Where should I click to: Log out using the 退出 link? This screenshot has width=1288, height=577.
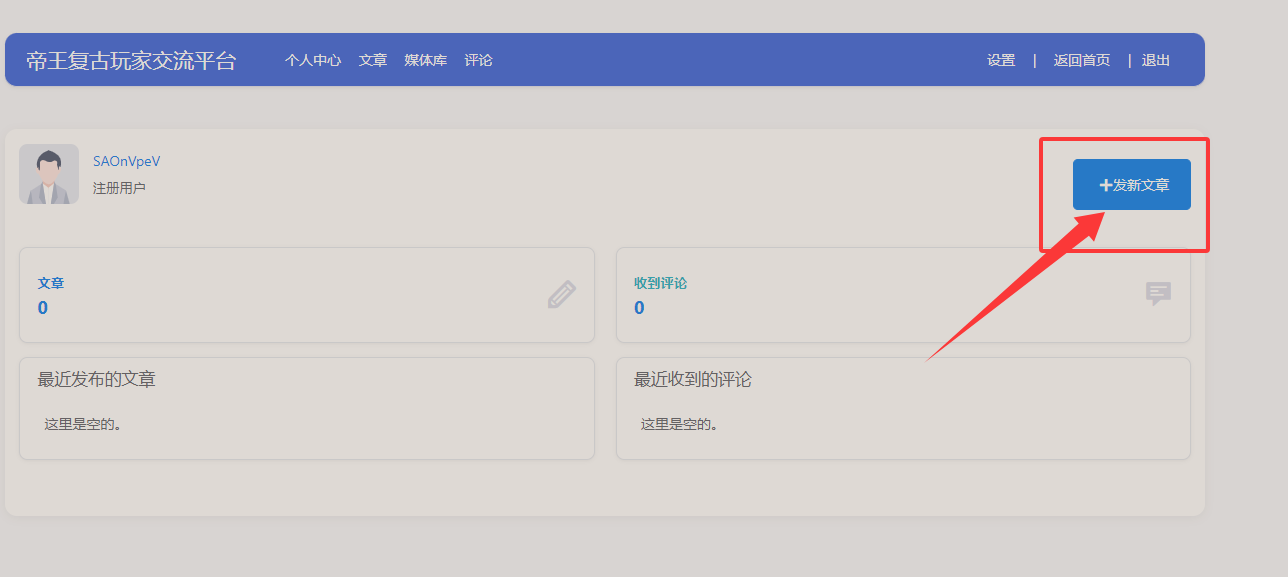coord(1155,60)
